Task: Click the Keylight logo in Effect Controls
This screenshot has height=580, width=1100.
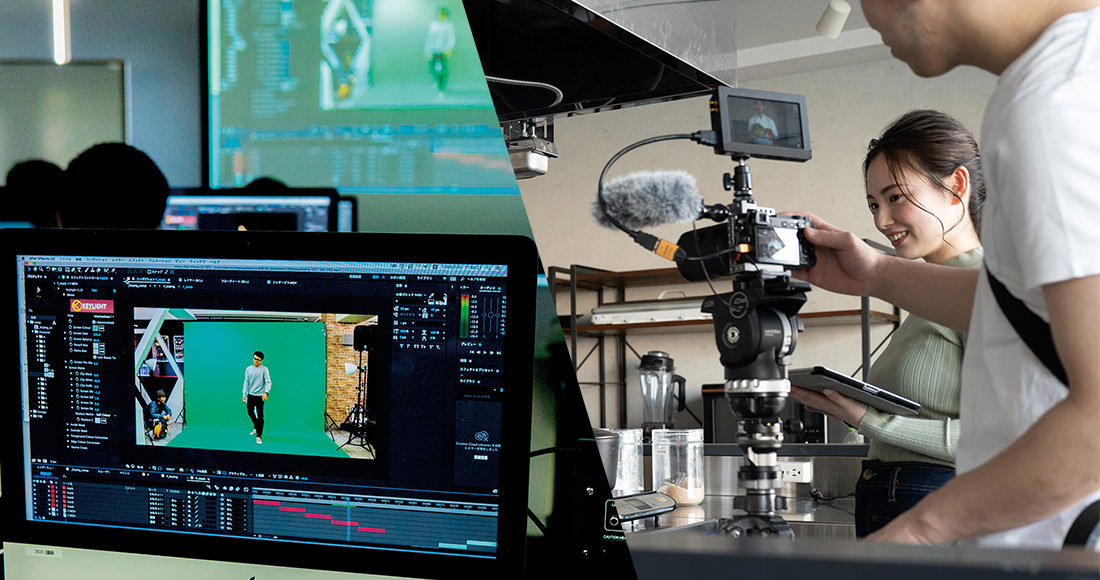Action: (x=91, y=306)
